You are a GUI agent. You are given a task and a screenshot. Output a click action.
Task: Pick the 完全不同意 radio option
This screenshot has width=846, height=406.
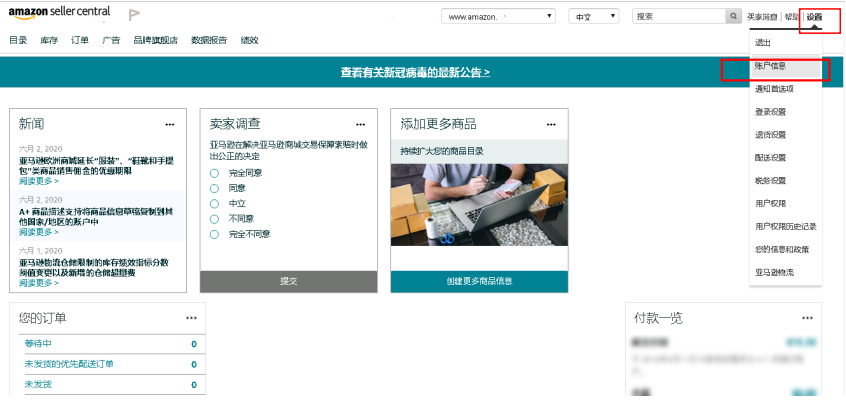pyautogui.click(x=214, y=234)
